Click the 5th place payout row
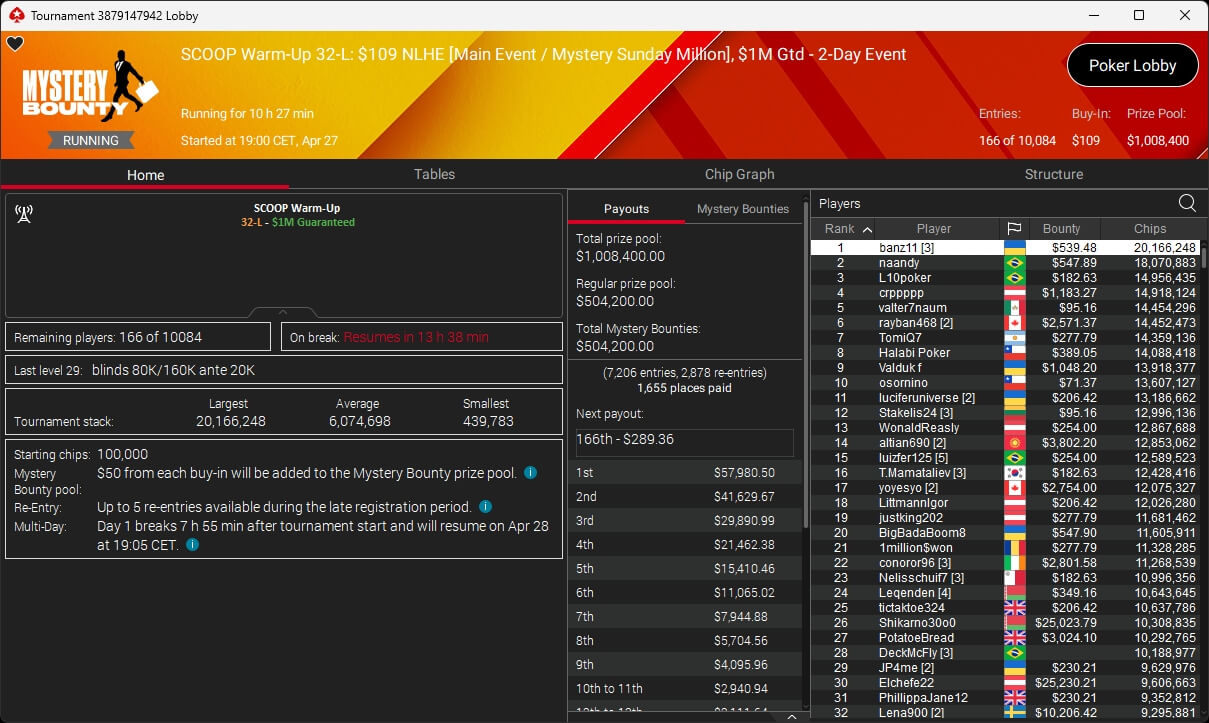 (x=684, y=568)
